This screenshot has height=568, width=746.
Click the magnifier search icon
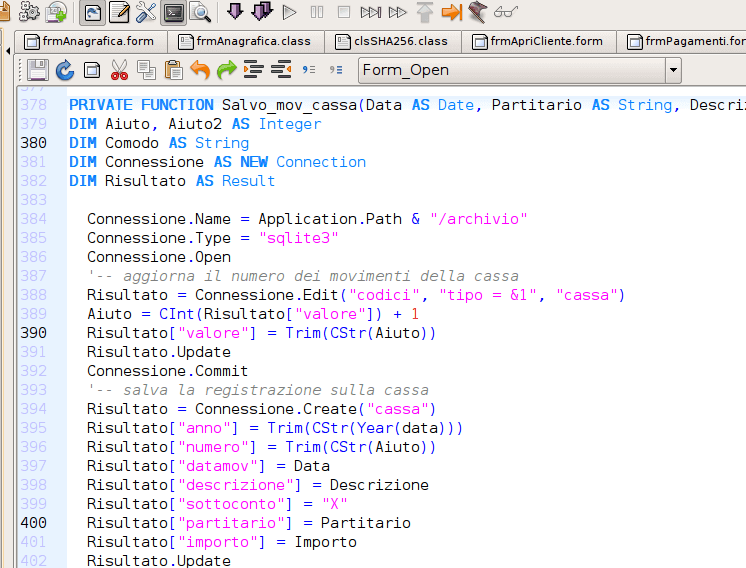[x=200, y=12]
